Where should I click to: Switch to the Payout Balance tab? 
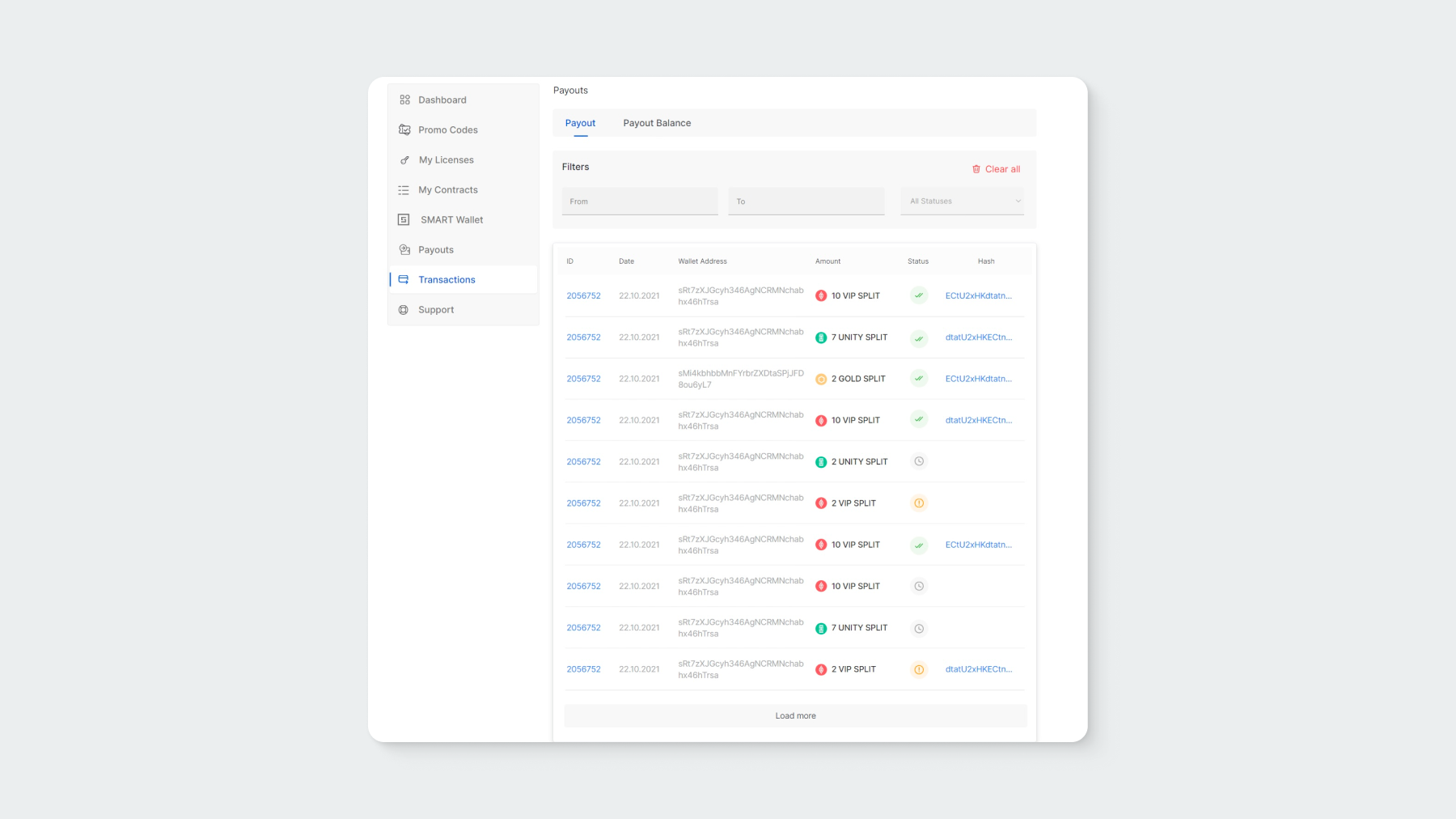coord(657,123)
